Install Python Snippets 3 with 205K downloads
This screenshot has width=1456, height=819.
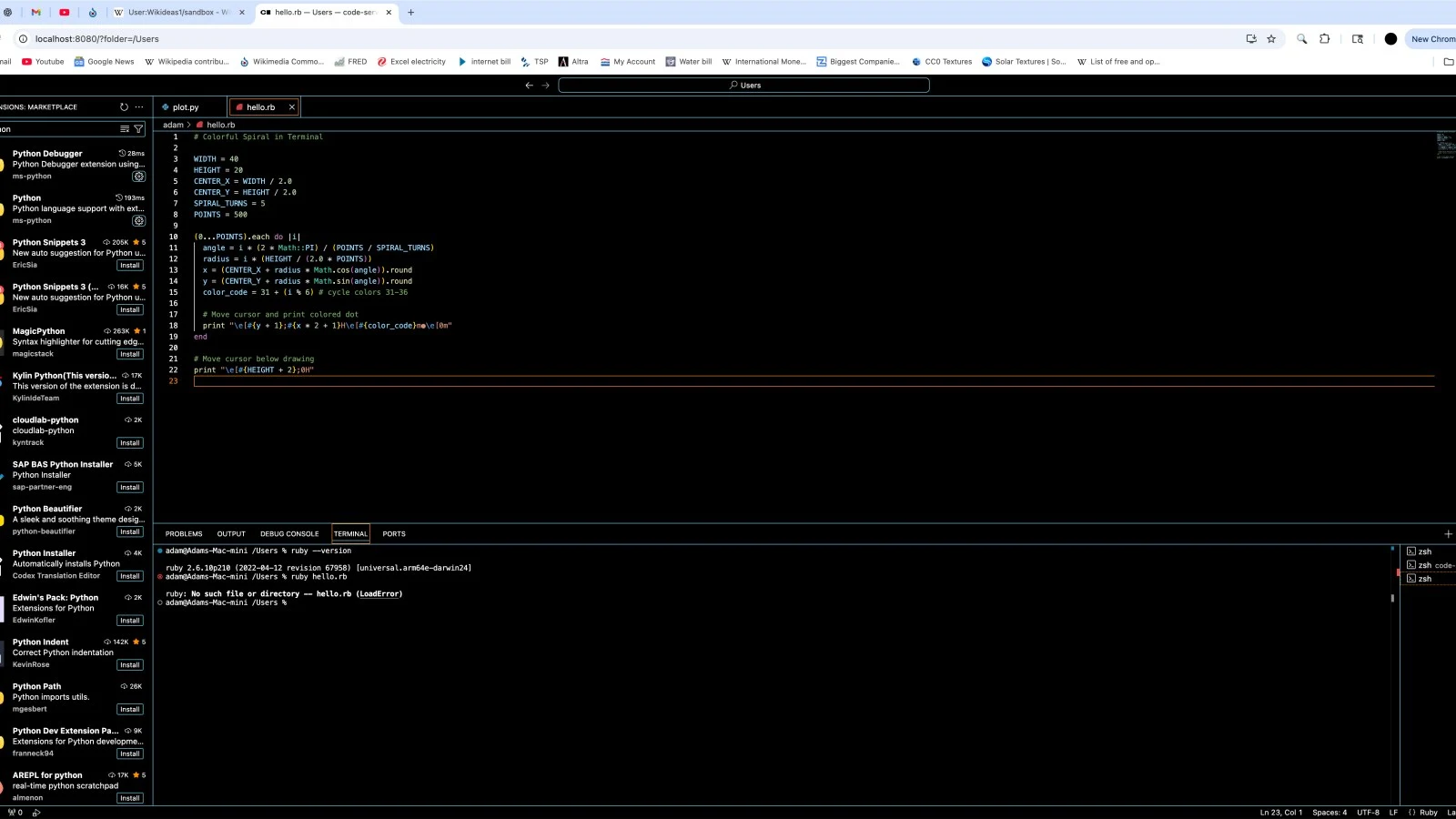click(130, 266)
